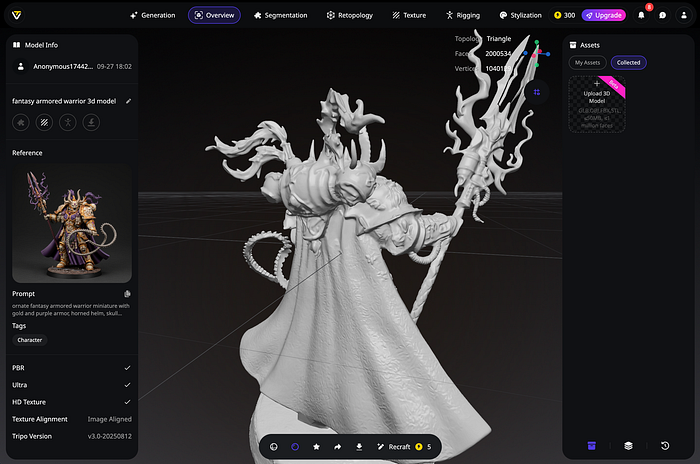Click the share arrow icon
Viewport: 700px width, 464px height.
tap(338, 446)
